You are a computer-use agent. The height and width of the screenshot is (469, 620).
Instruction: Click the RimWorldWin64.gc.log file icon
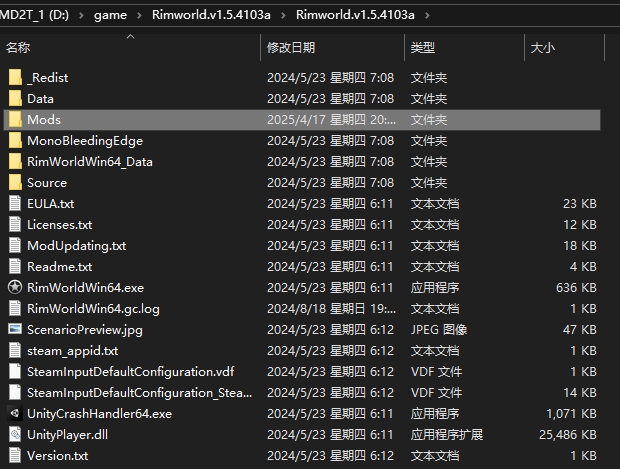coord(15,308)
